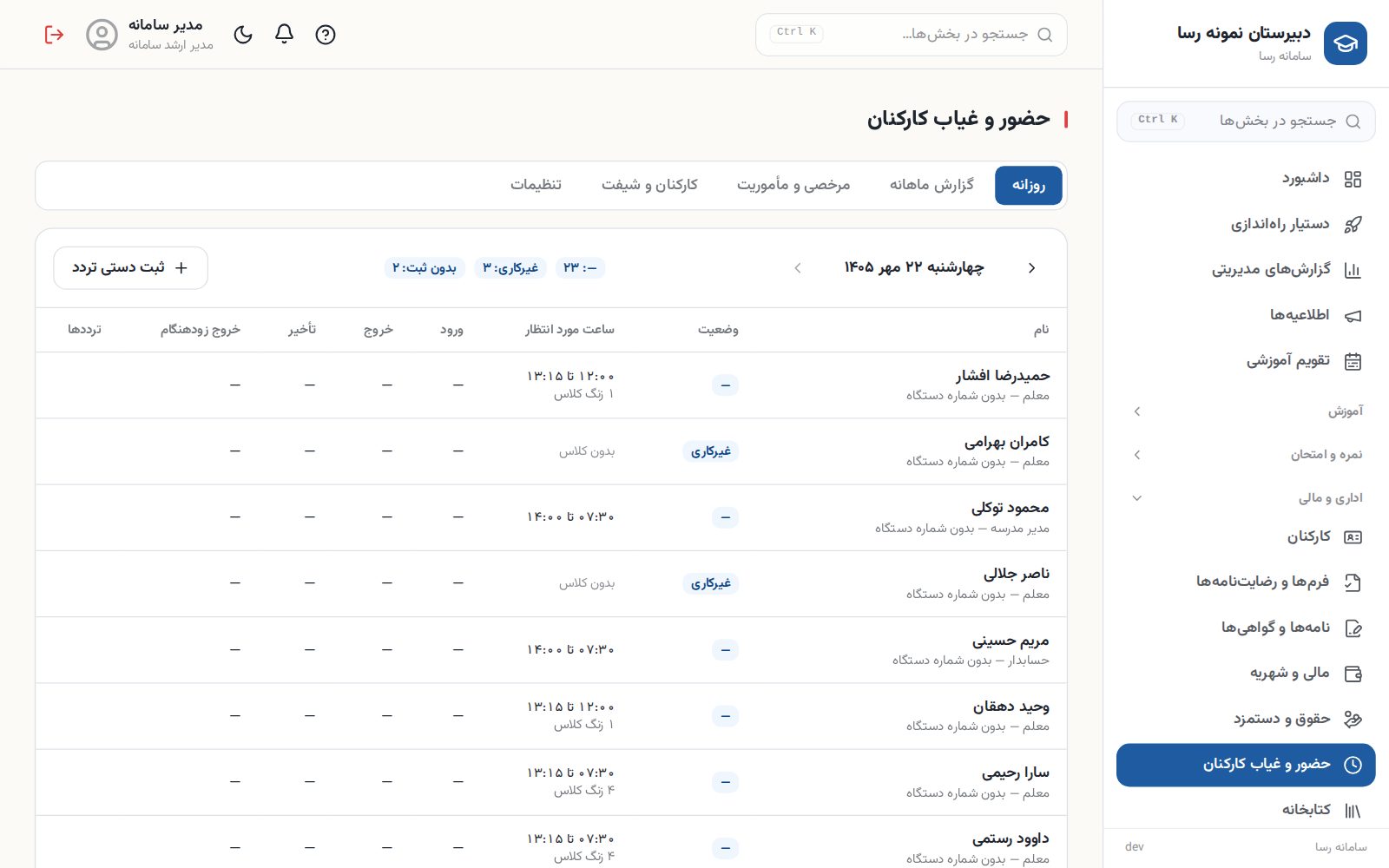Open دستیار راه‌اندازی rocket item
The image size is (1389, 868).
(x=1246, y=224)
